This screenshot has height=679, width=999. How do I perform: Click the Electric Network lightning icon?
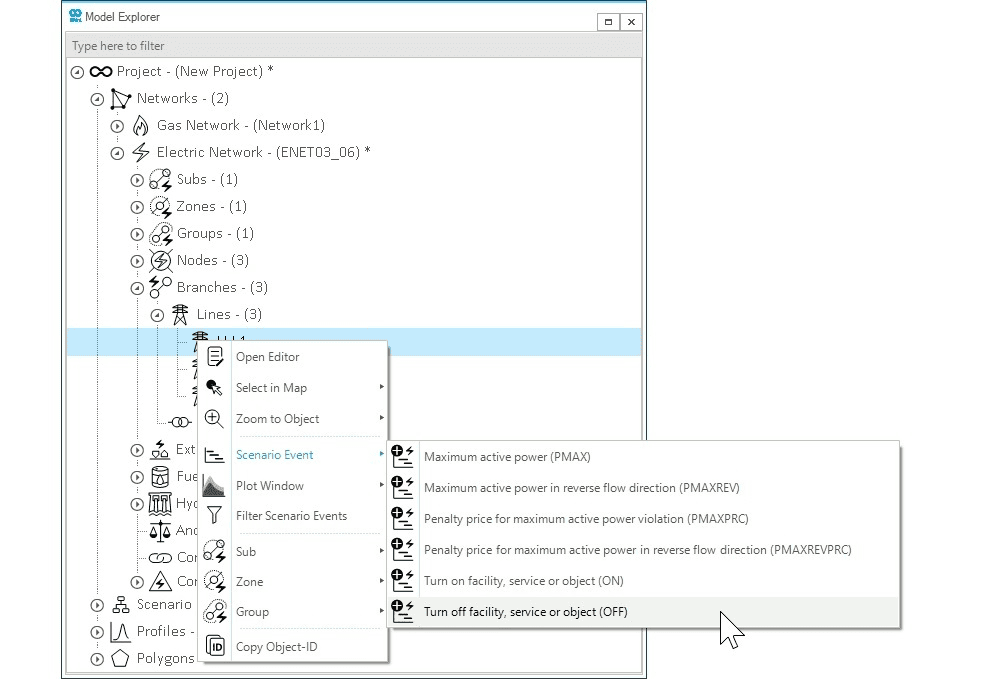[x=140, y=152]
